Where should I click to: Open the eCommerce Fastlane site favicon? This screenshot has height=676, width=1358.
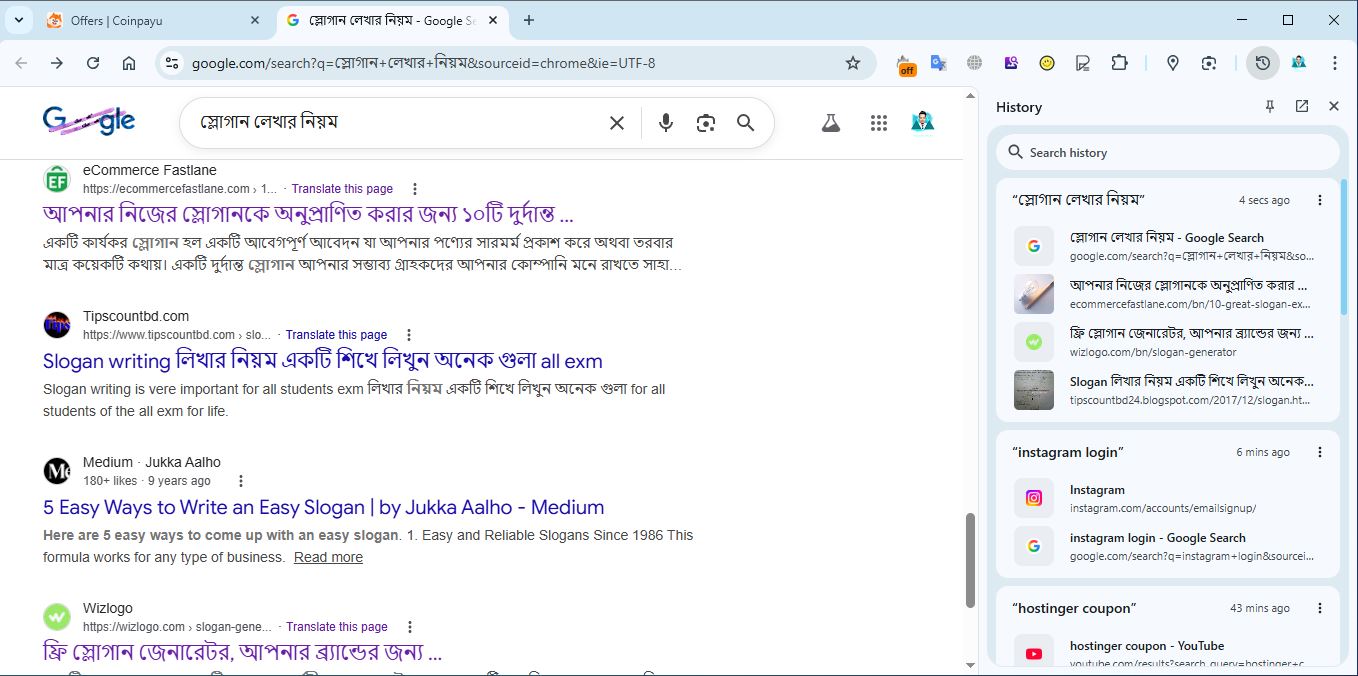coord(57,180)
